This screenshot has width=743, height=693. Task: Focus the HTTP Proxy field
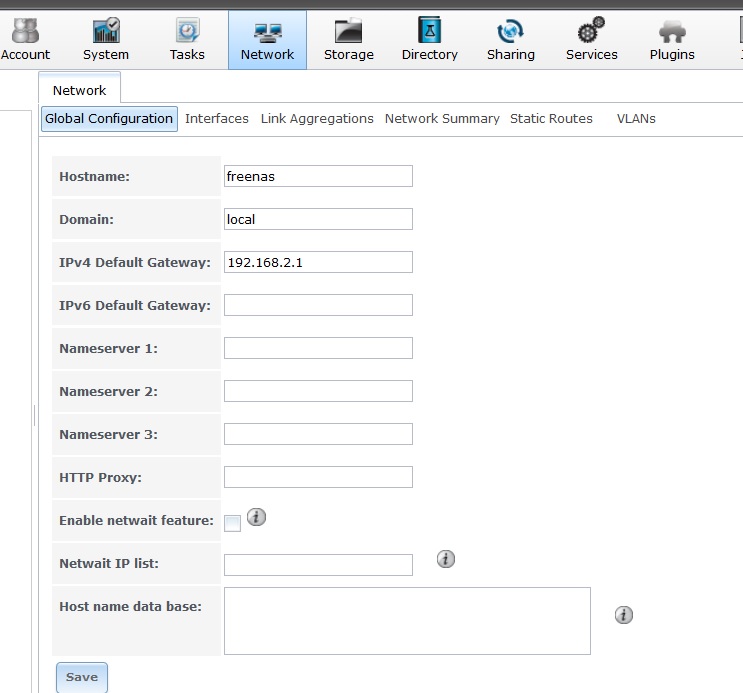point(318,477)
